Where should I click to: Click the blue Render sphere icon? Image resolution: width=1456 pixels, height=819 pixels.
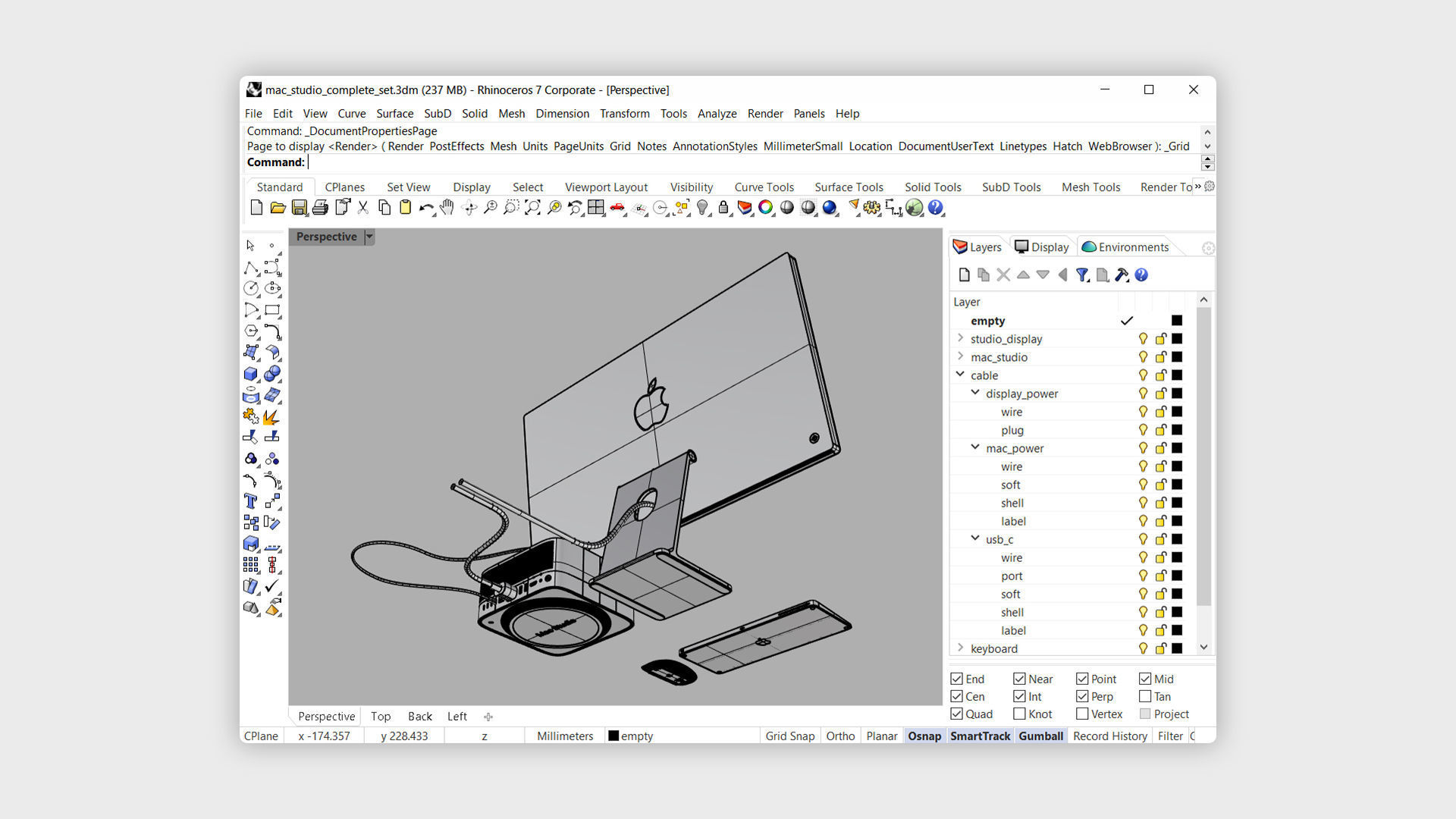tap(830, 208)
